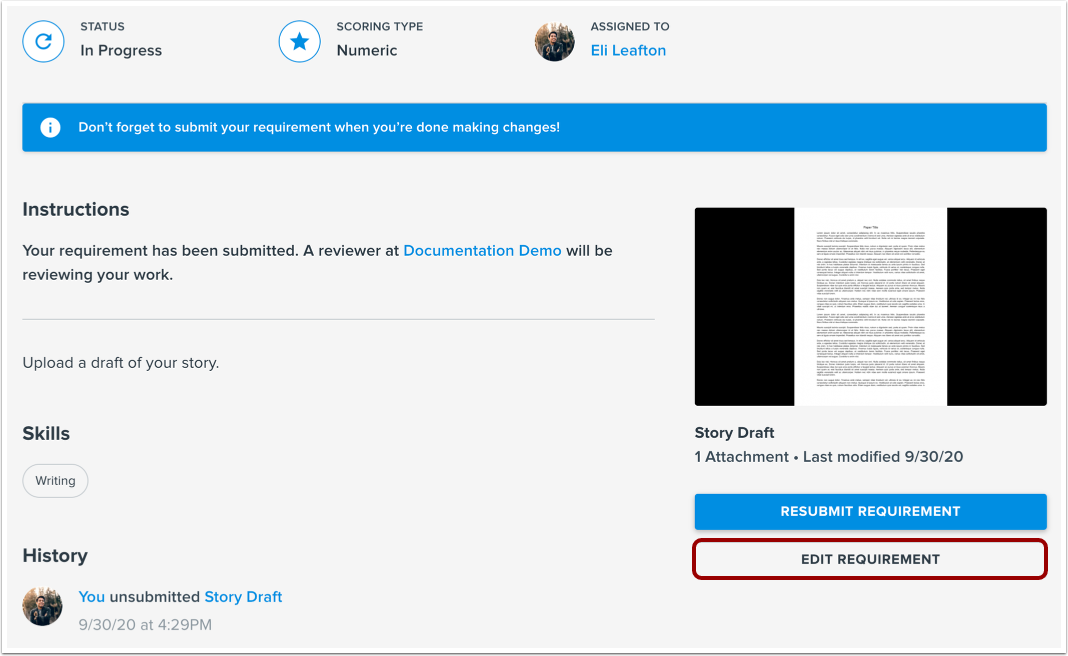Viewport: 1068px width, 656px height.
Task: Click the Resubmit Requirement button
Action: [x=869, y=511]
